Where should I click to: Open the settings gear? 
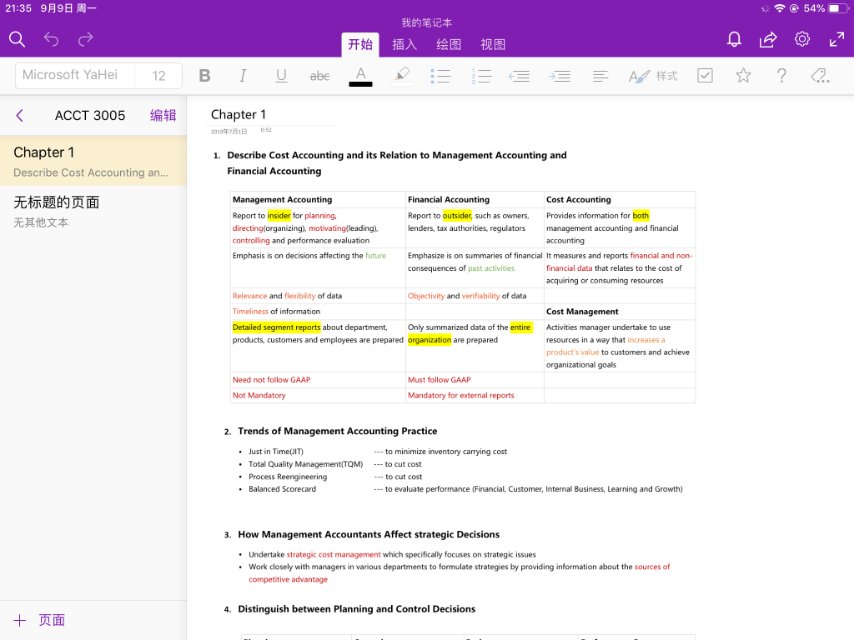coord(802,39)
